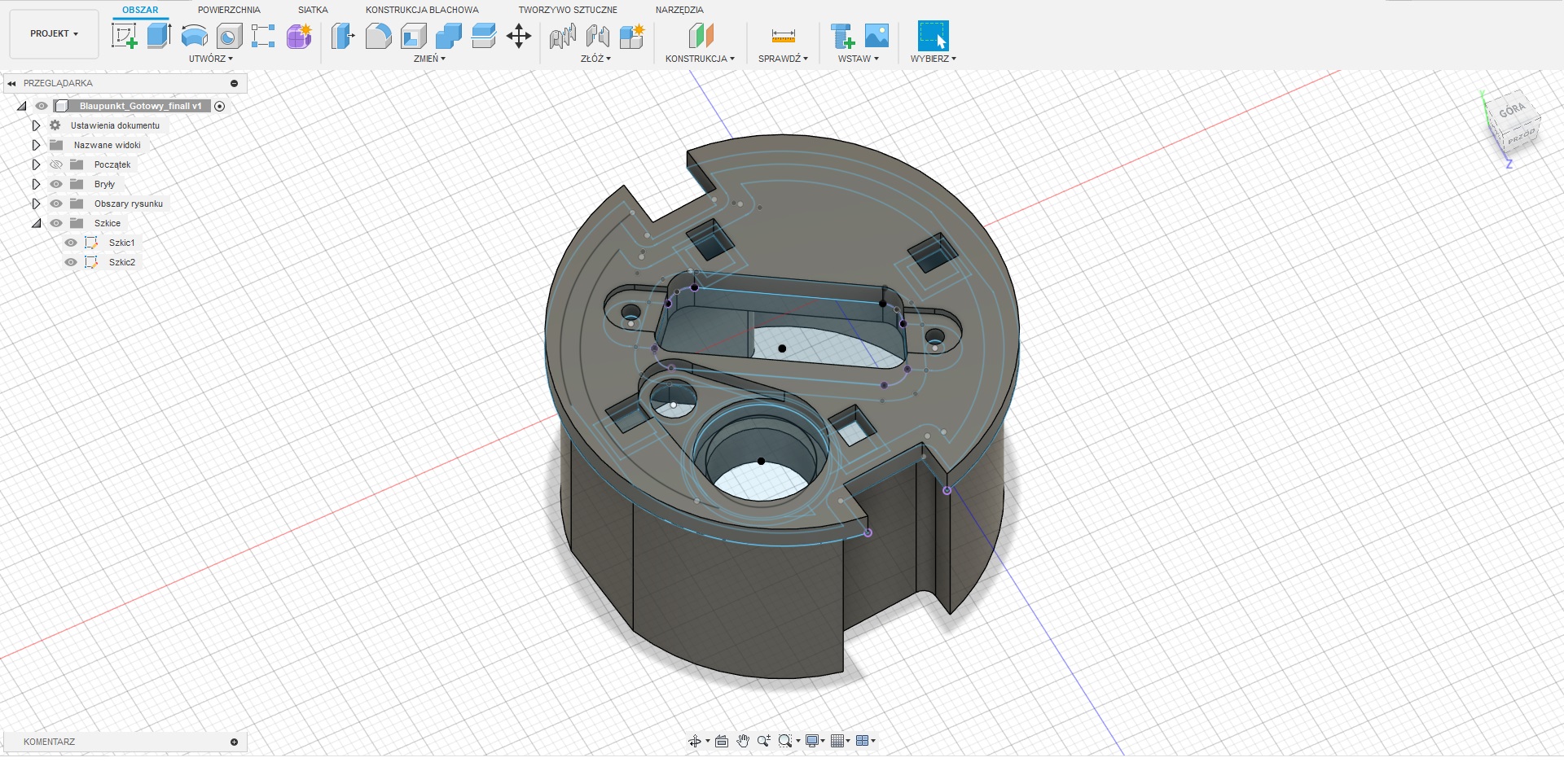
Task: Click the Fillet tool icon
Action: [x=378, y=36]
